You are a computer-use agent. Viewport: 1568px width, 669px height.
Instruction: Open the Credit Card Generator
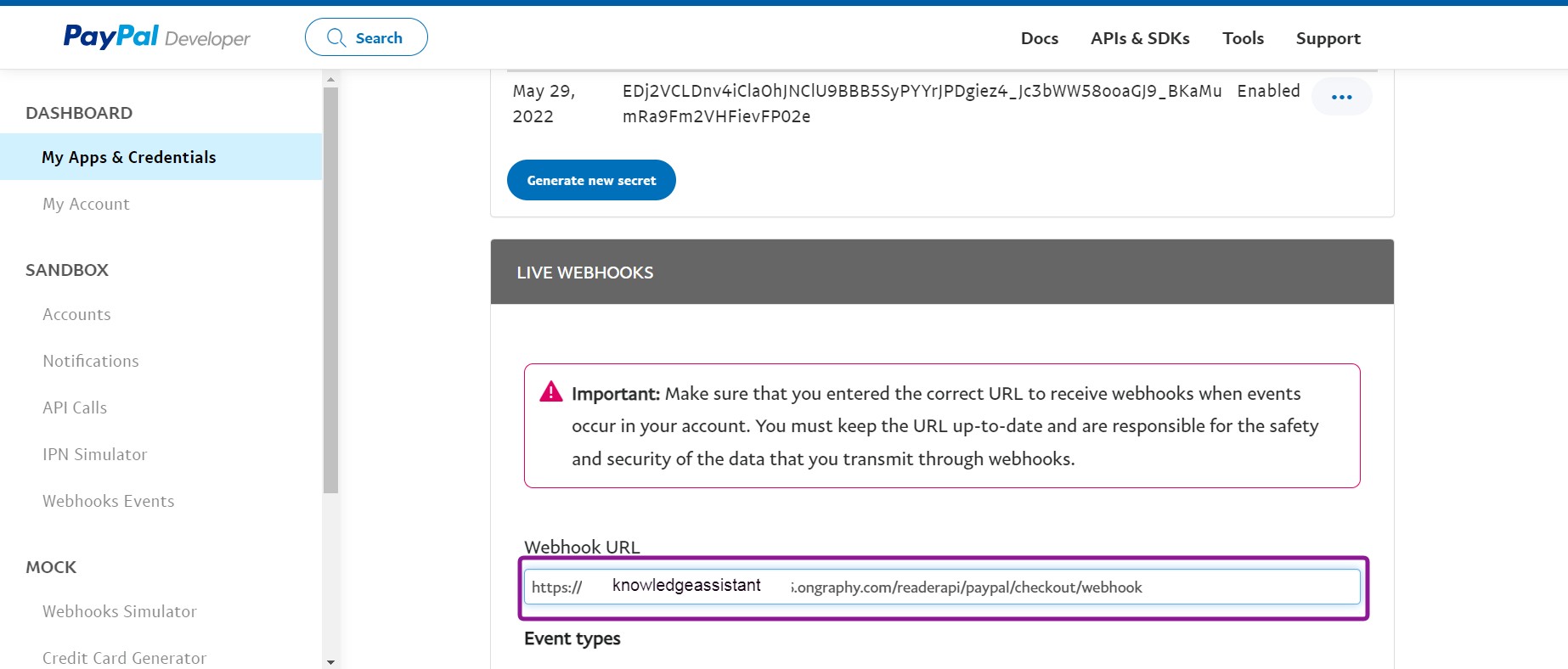(x=125, y=658)
